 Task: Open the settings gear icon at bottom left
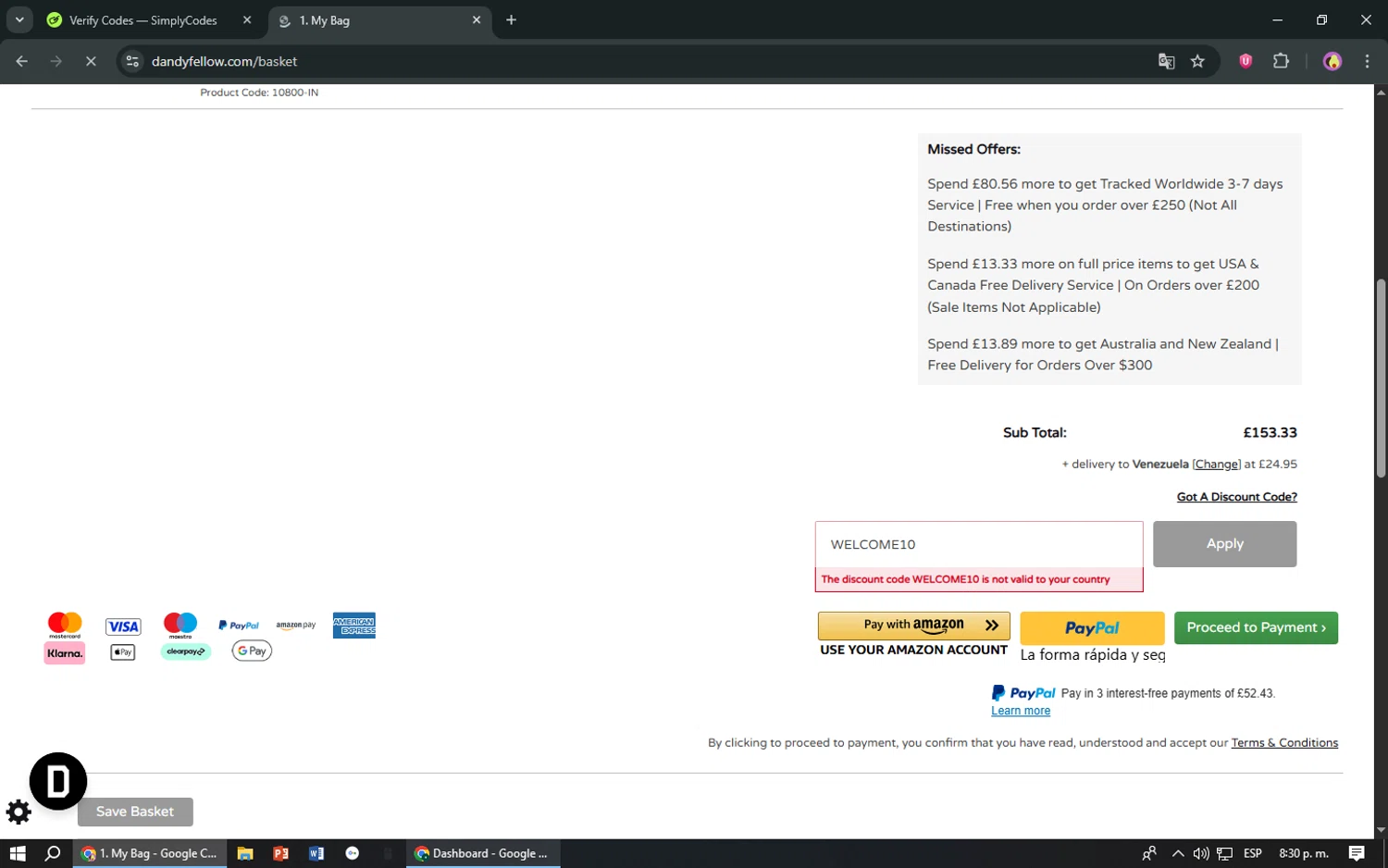click(x=19, y=812)
